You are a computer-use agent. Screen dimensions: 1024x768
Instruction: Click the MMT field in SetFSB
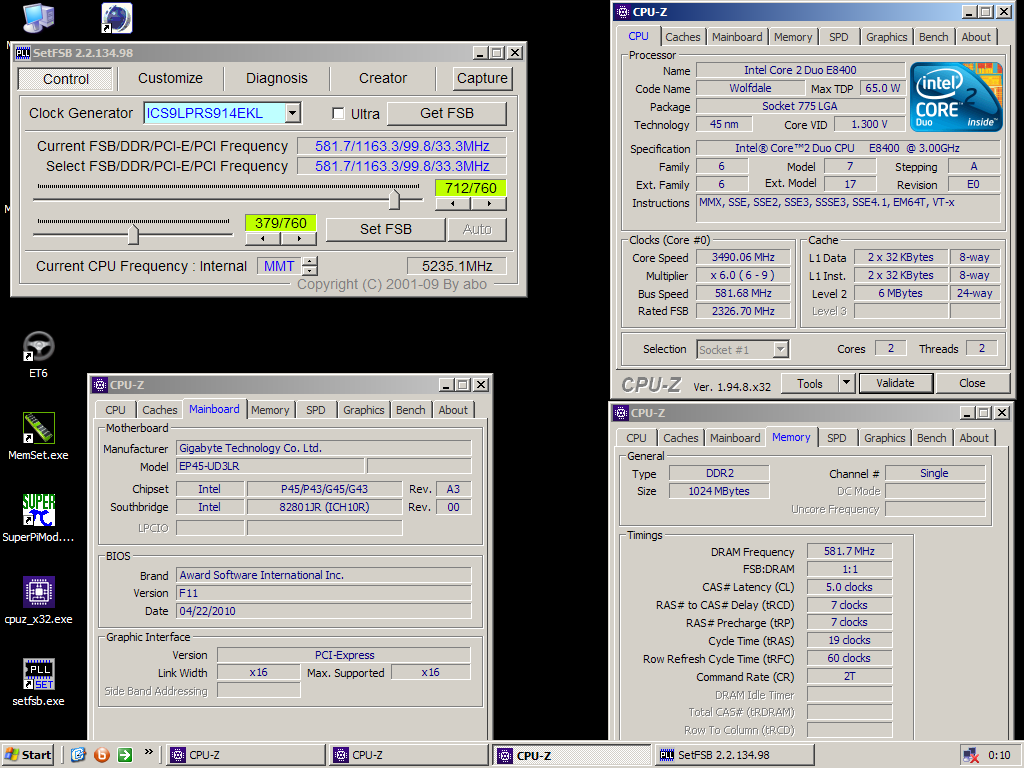280,266
